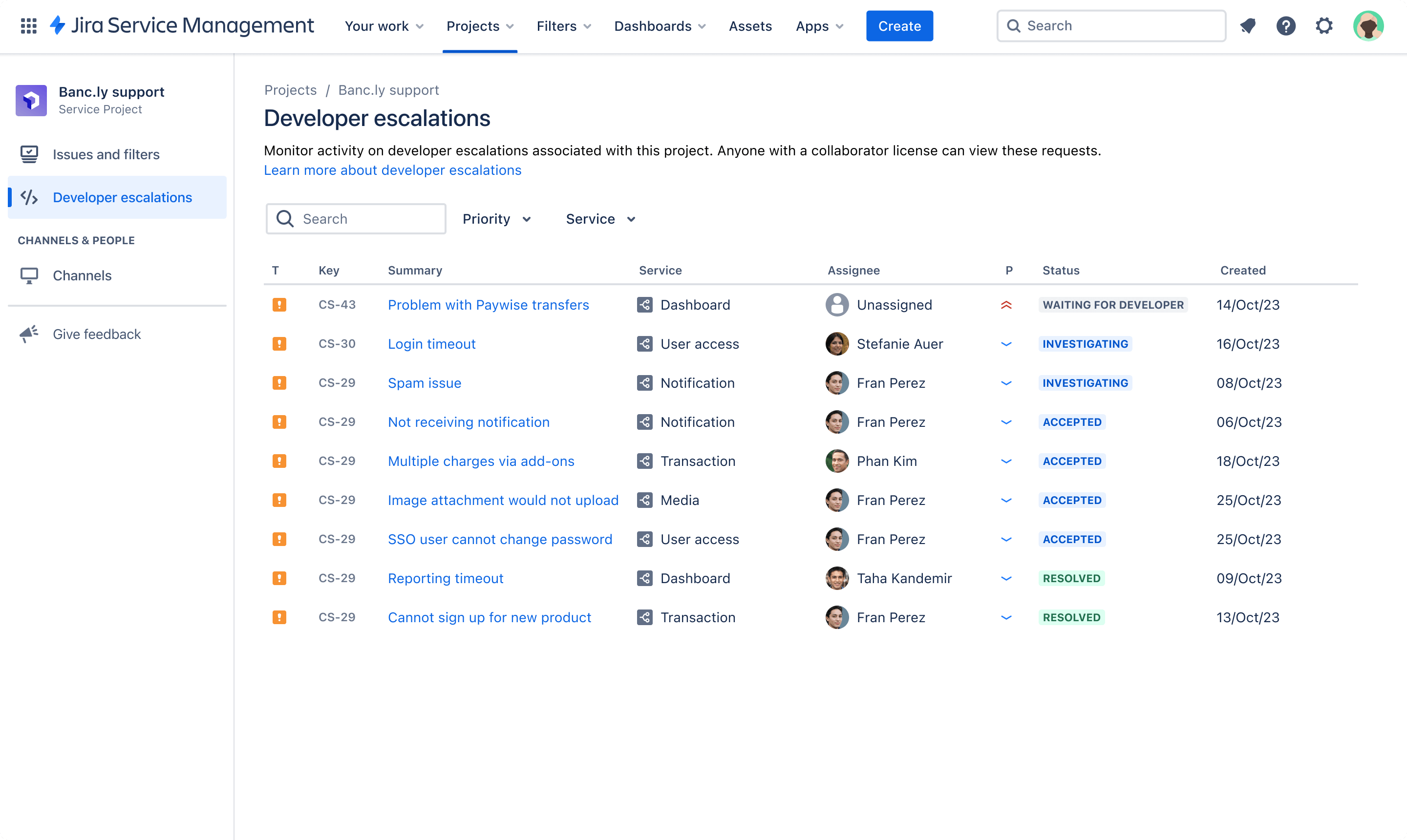Viewport: 1407px width, 840px height.
Task: Expand the Service filter dropdown
Action: [x=600, y=218]
